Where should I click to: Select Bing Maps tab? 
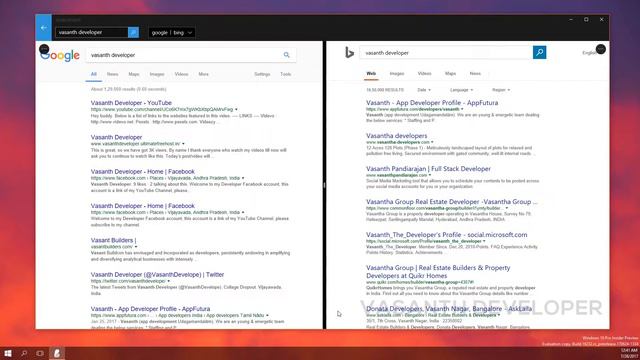coord(451,73)
